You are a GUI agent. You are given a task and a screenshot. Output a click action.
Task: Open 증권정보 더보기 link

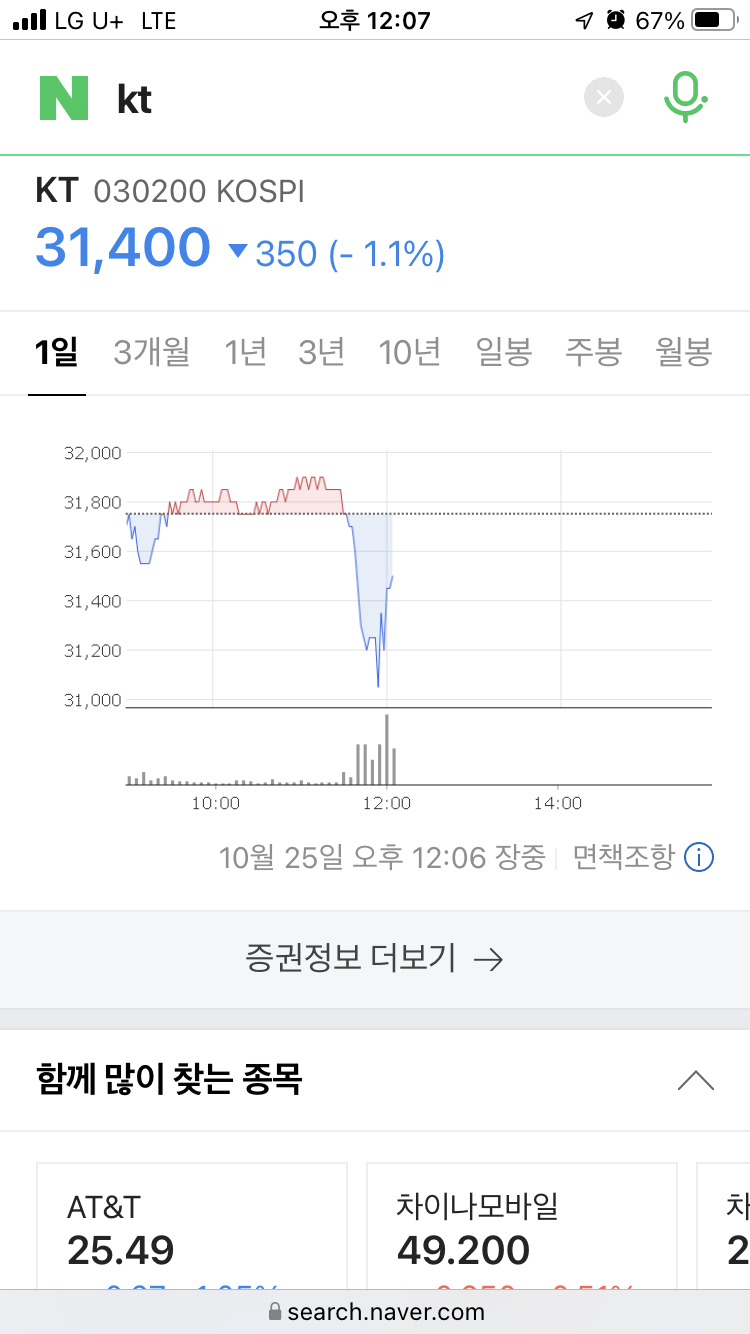click(374, 959)
